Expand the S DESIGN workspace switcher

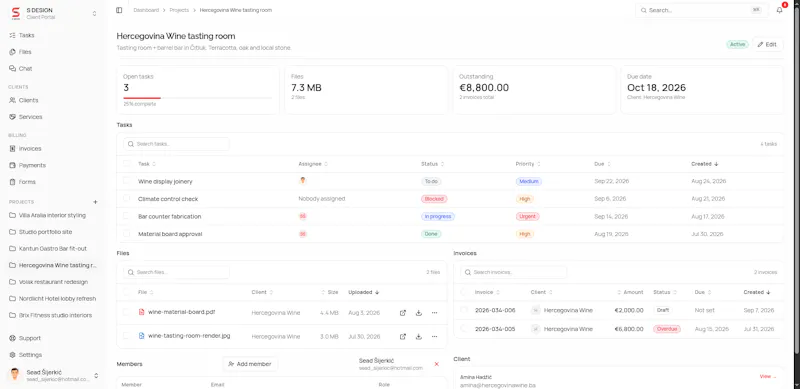click(94, 14)
